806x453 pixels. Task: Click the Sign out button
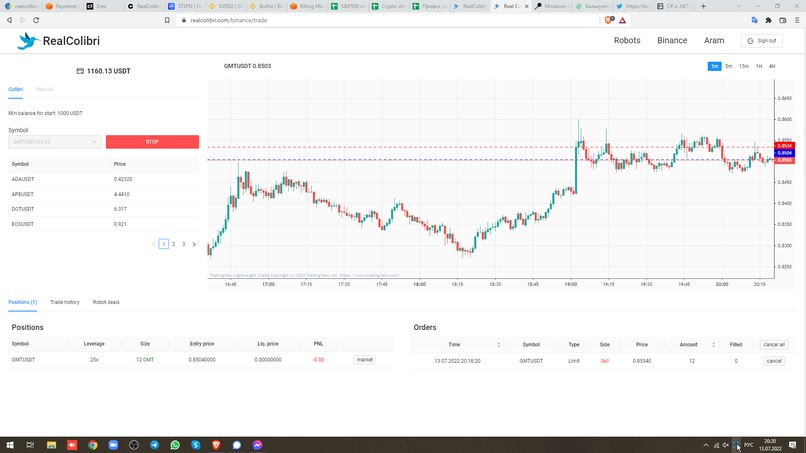pyautogui.click(x=762, y=41)
